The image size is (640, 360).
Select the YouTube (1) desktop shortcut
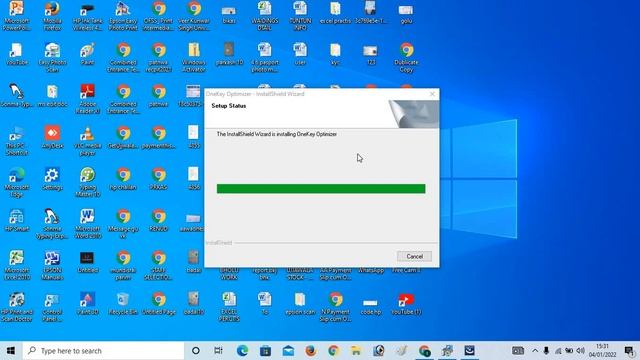[x=406, y=304]
